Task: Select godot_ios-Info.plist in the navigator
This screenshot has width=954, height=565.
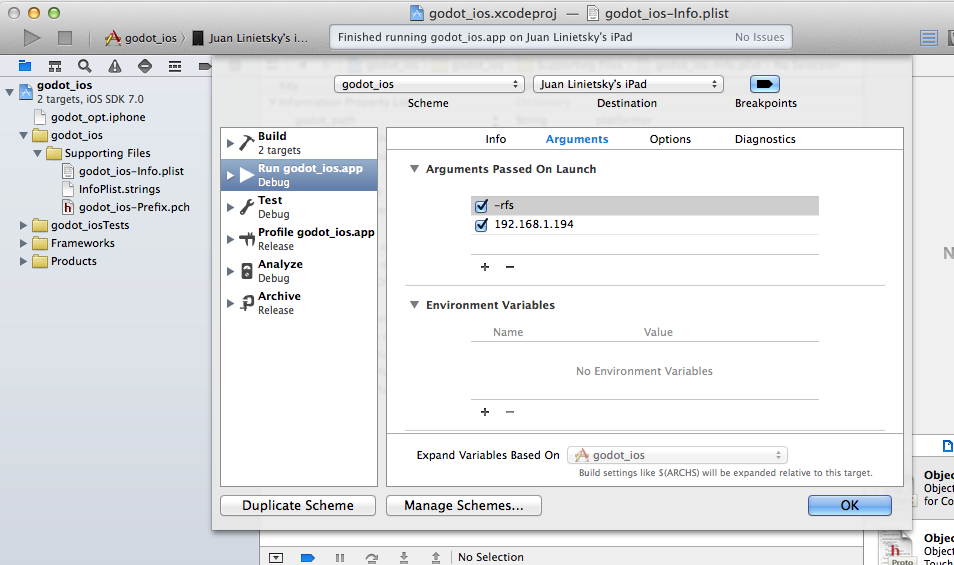Action: 131,171
